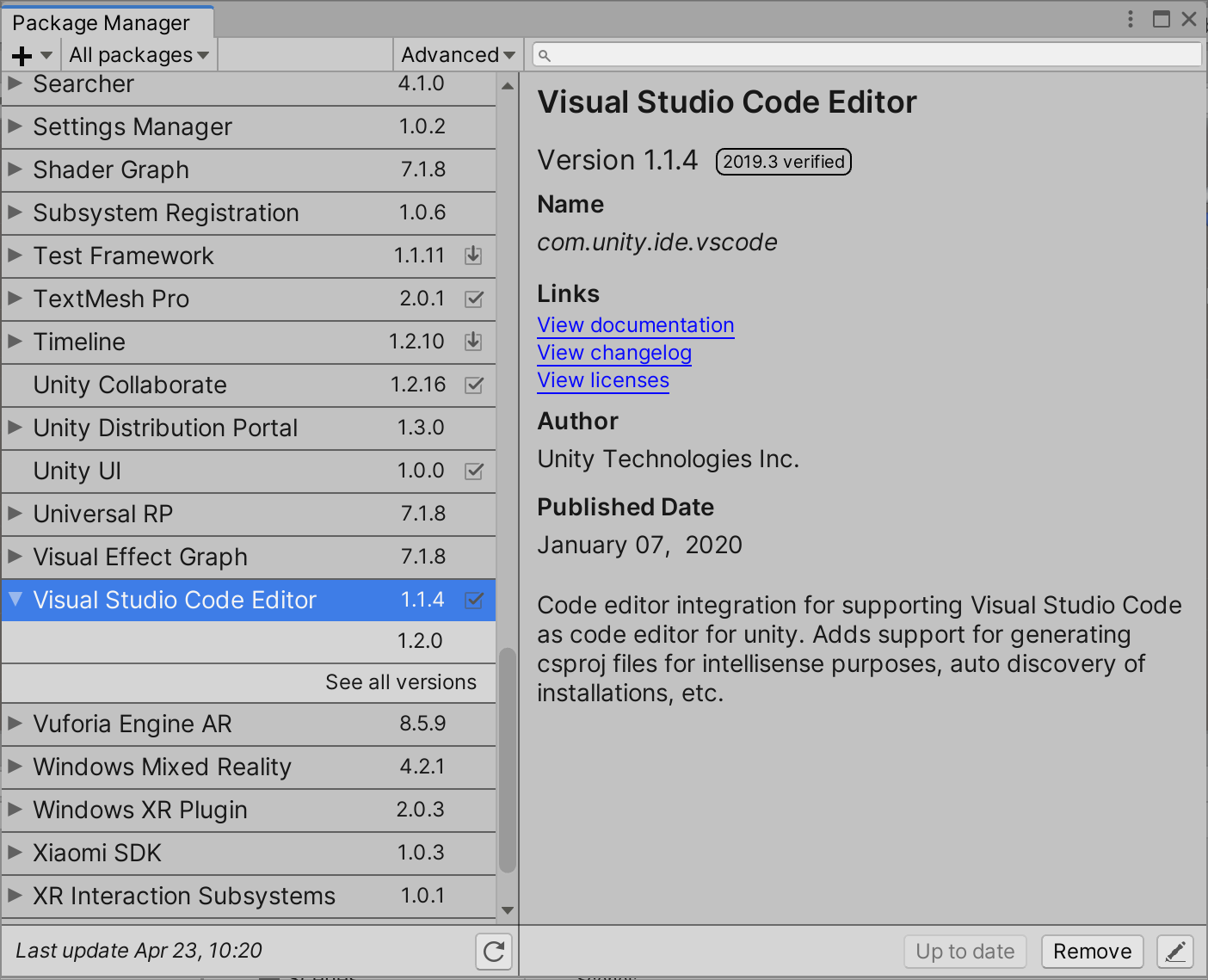Expand the Xiaomi SDK arrow
Viewport: 1208px width, 980px height.
pyautogui.click(x=15, y=853)
